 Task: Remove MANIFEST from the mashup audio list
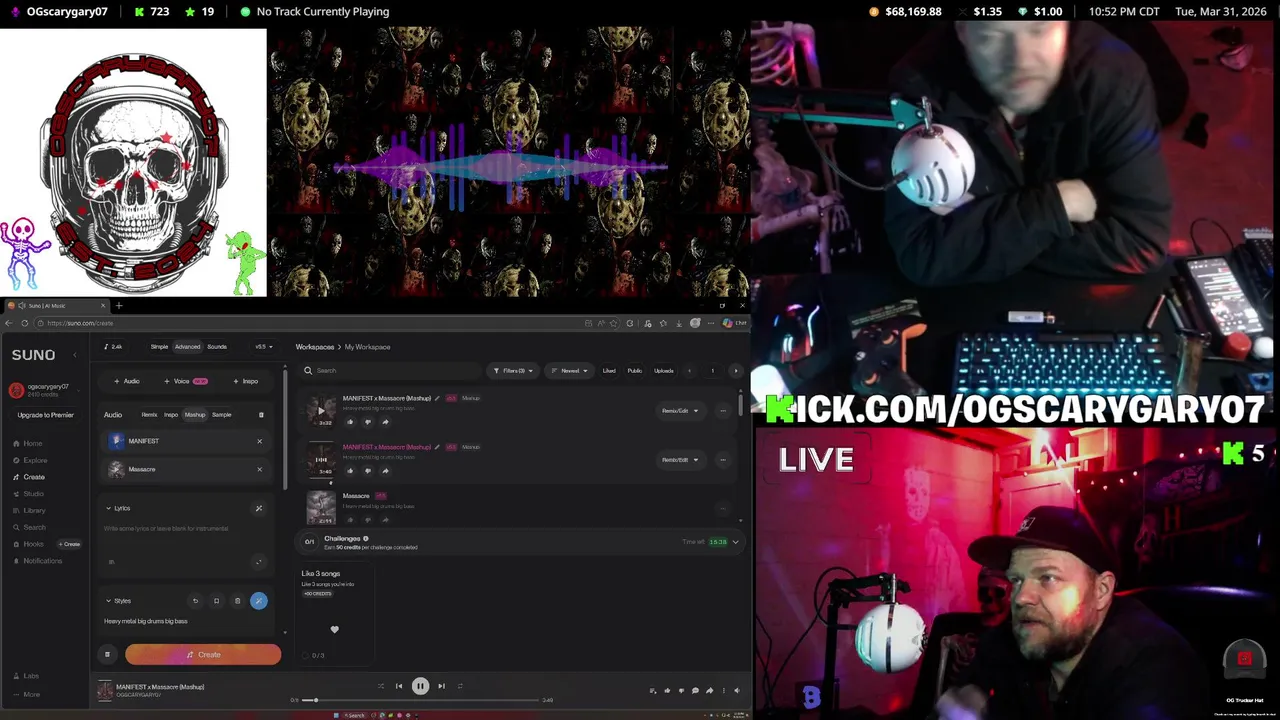(x=259, y=441)
